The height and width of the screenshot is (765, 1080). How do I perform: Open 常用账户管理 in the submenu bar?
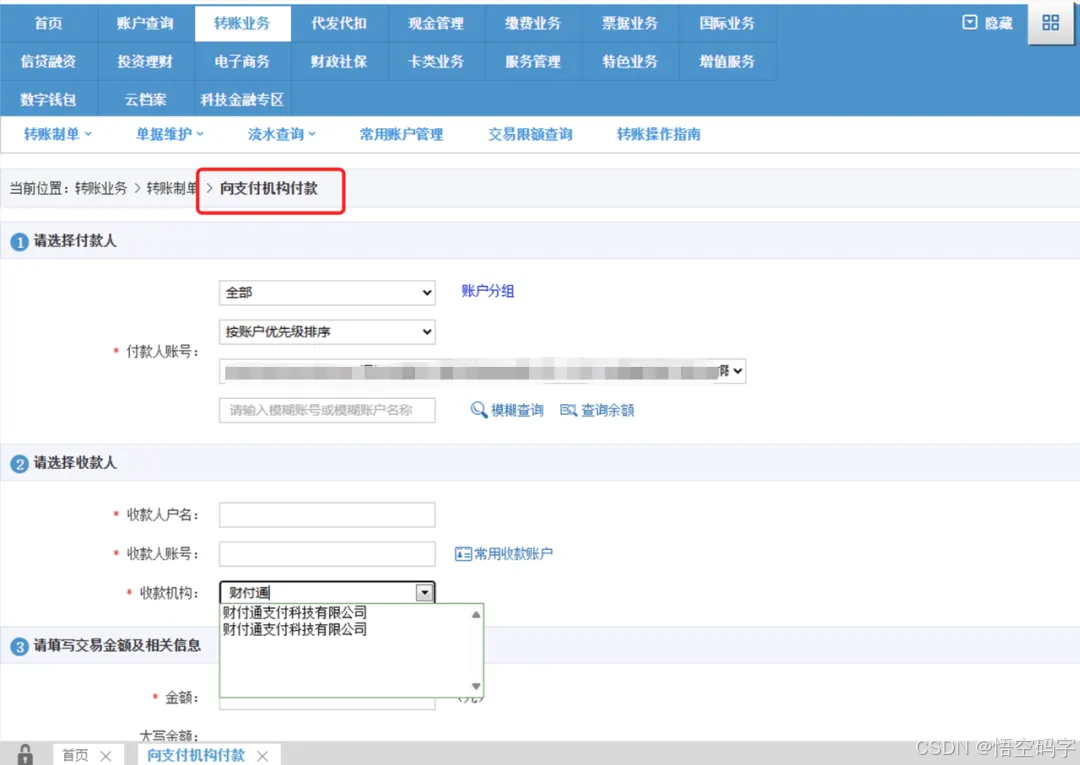(x=402, y=134)
